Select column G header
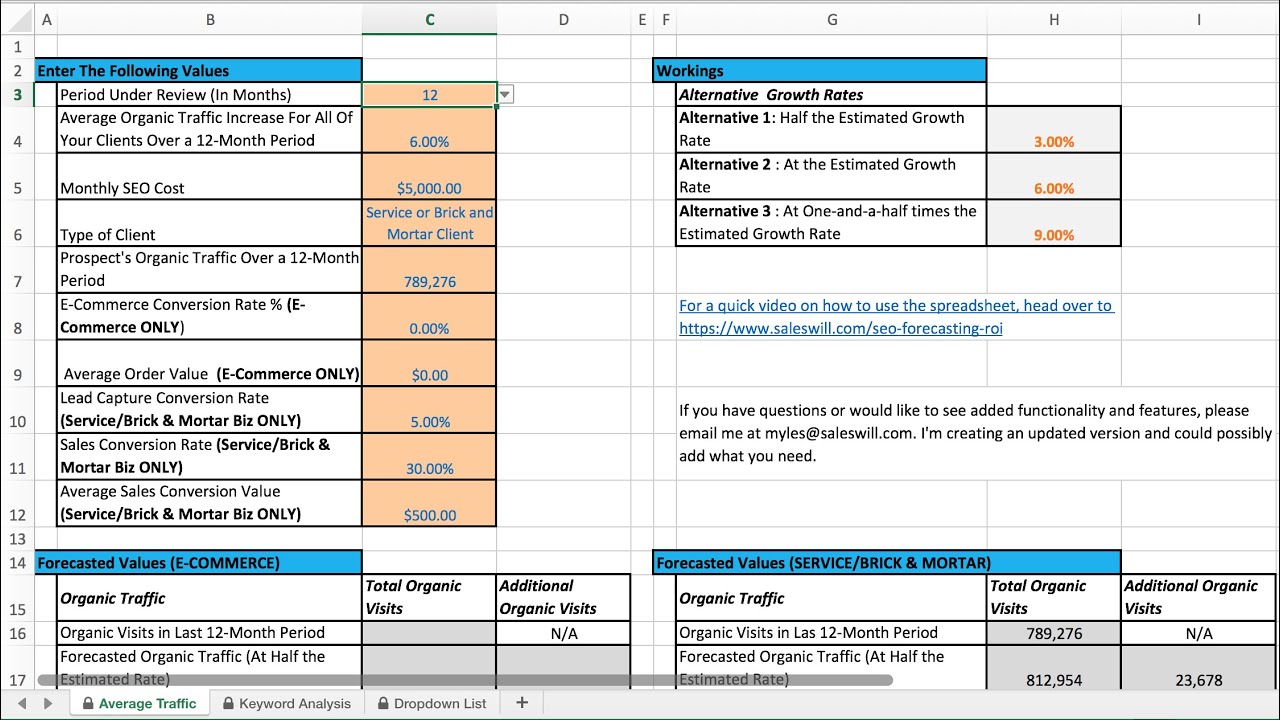The height and width of the screenshot is (720, 1280). click(832, 19)
